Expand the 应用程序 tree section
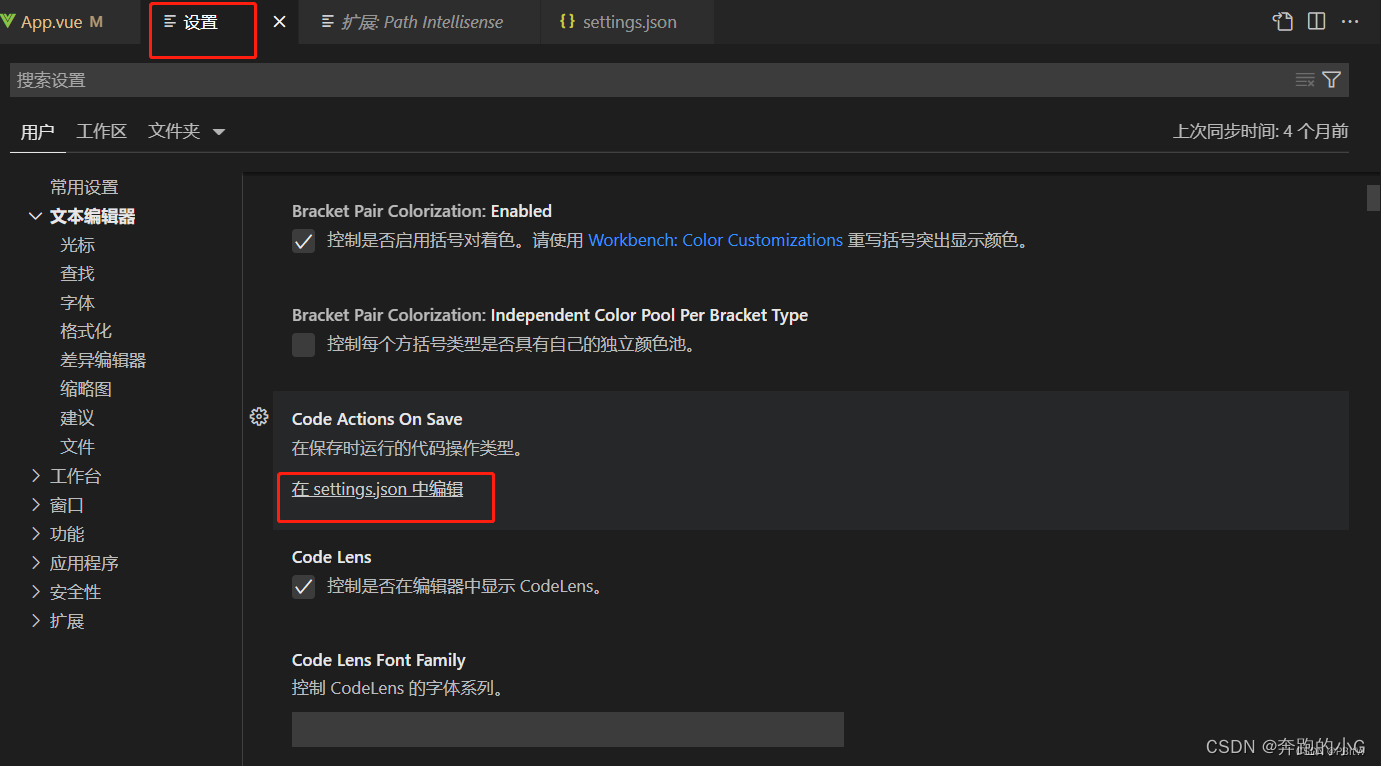 [36, 563]
